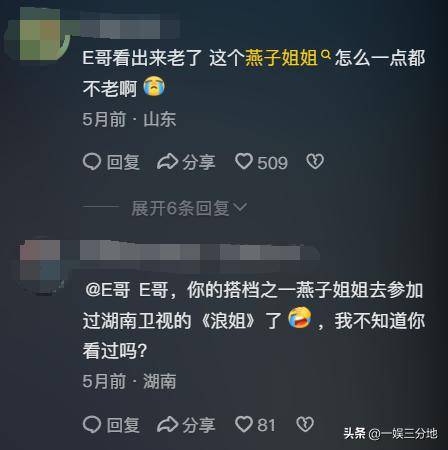Open the highlighted 燕子姐姐 search link

pyautogui.click(x=281, y=58)
